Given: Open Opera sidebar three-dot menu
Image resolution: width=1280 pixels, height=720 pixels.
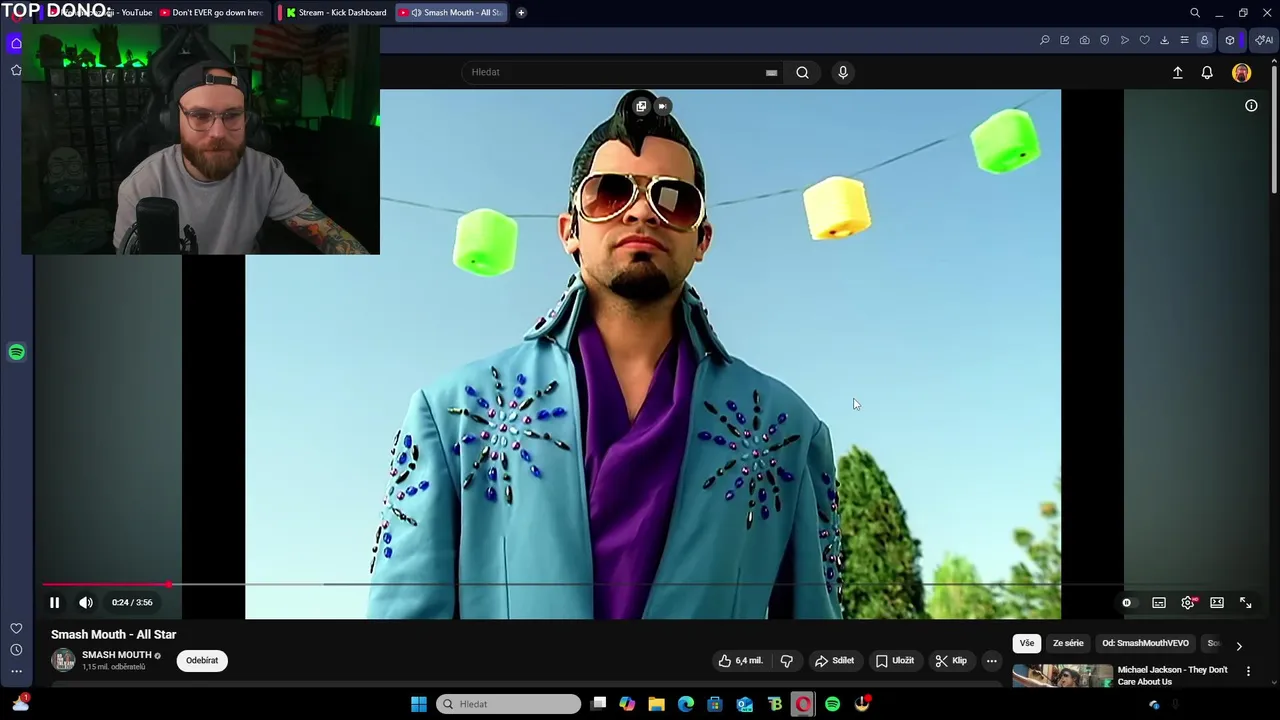Looking at the screenshot, I should (x=16, y=671).
